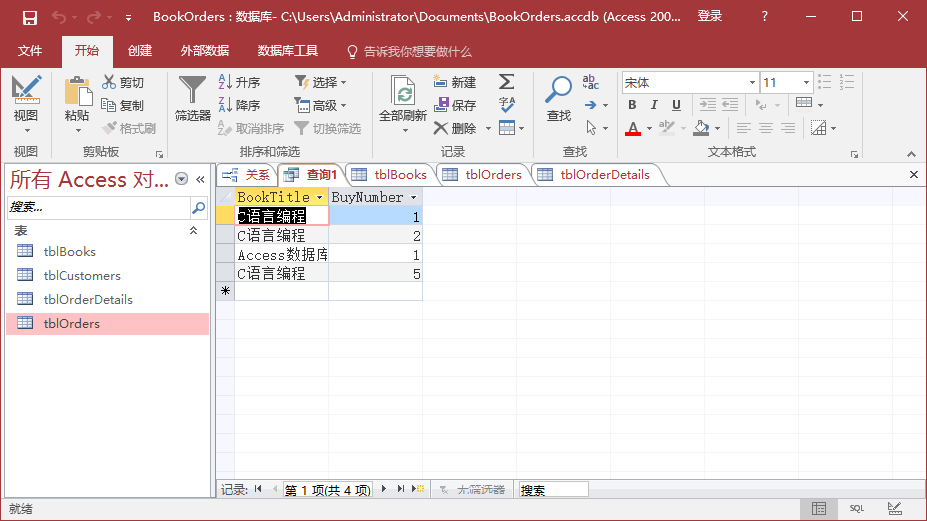Select tblCustomers in the navigation pane
This screenshot has height=521, width=927.
click(x=82, y=276)
